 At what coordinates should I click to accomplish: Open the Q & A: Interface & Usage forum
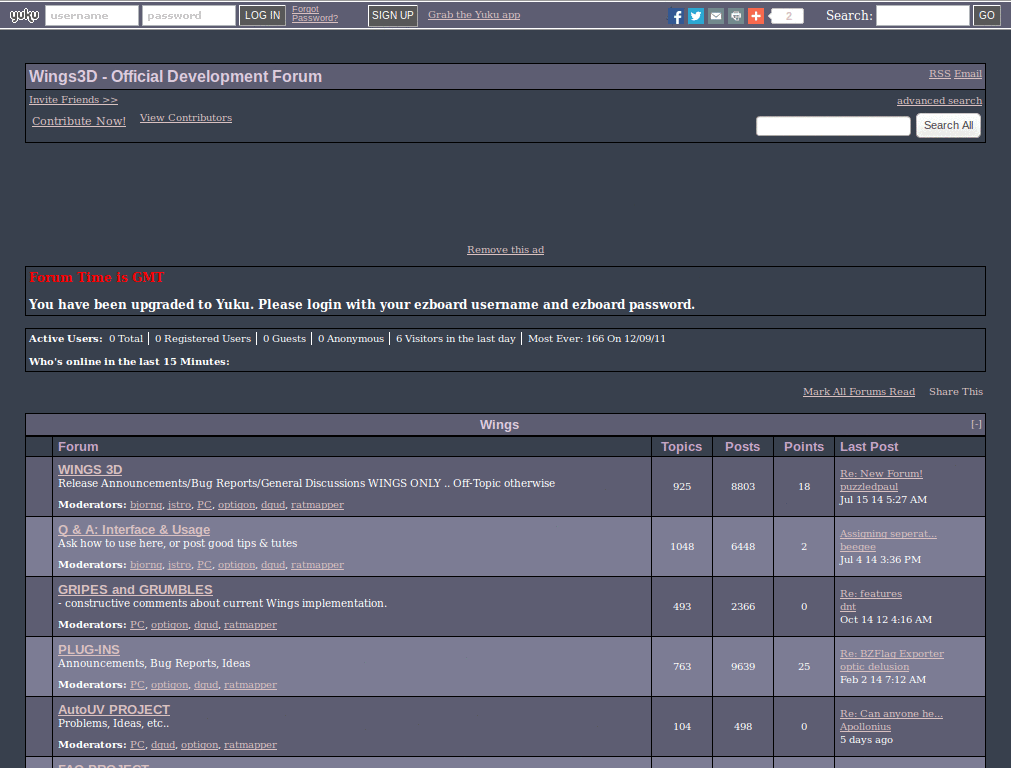(134, 530)
